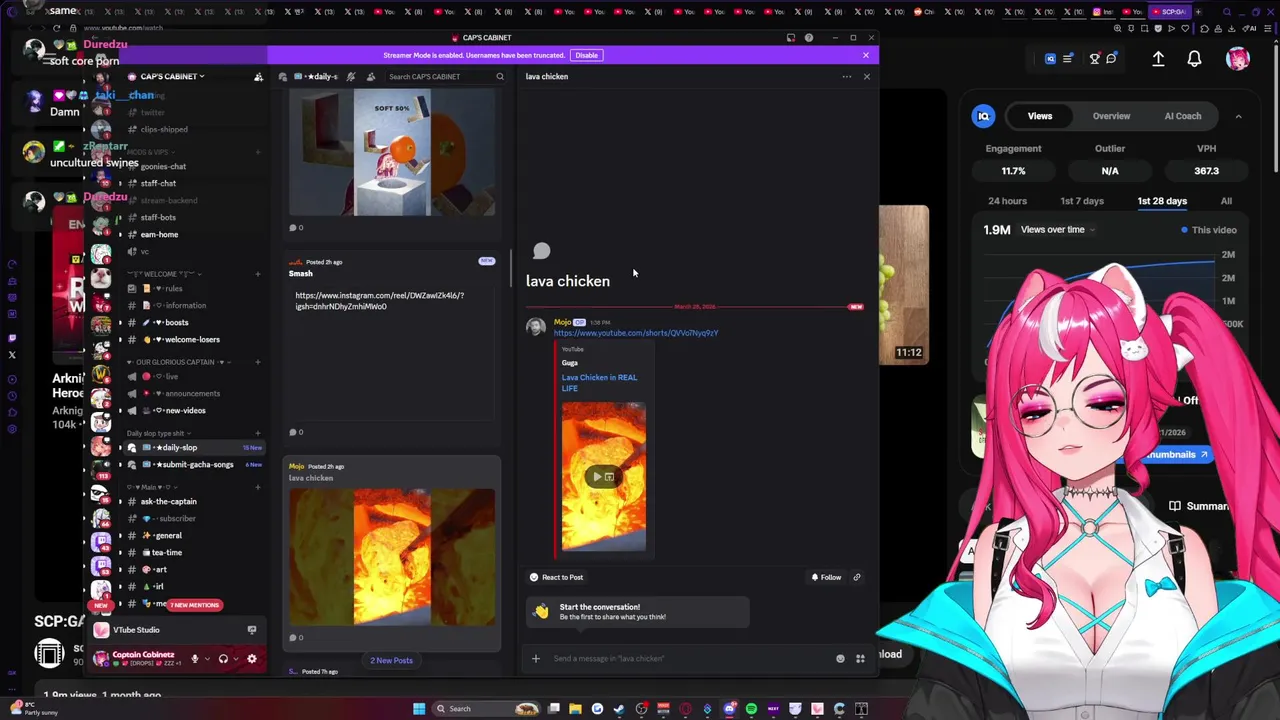Collapse the WELCOME category
The height and width of the screenshot is (720, 1280).
click(x=165, y=274)
